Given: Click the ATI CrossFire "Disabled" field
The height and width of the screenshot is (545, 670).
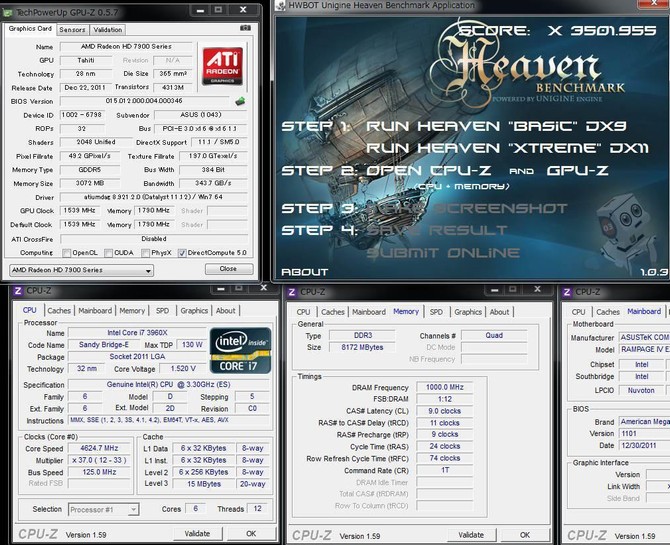Looking at the screenshot, I should 154,239.
